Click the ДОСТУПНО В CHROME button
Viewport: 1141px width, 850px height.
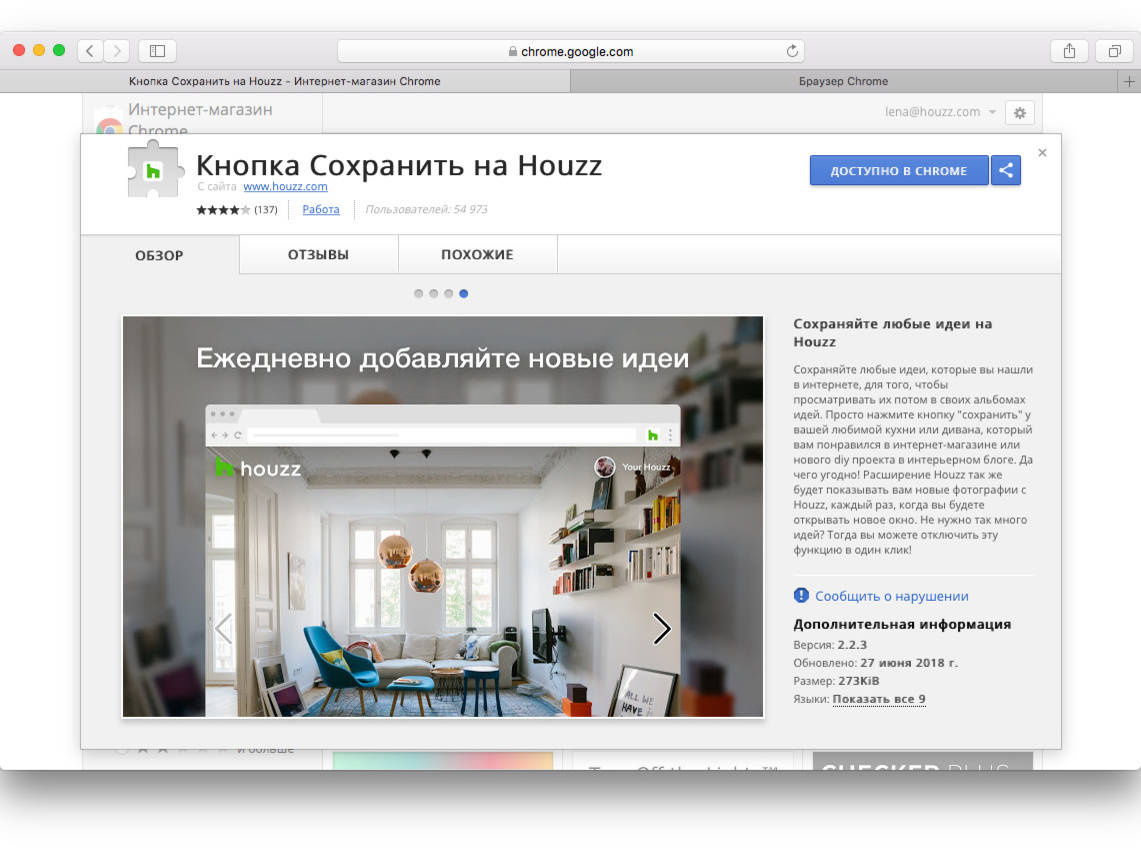coord(898,170)
